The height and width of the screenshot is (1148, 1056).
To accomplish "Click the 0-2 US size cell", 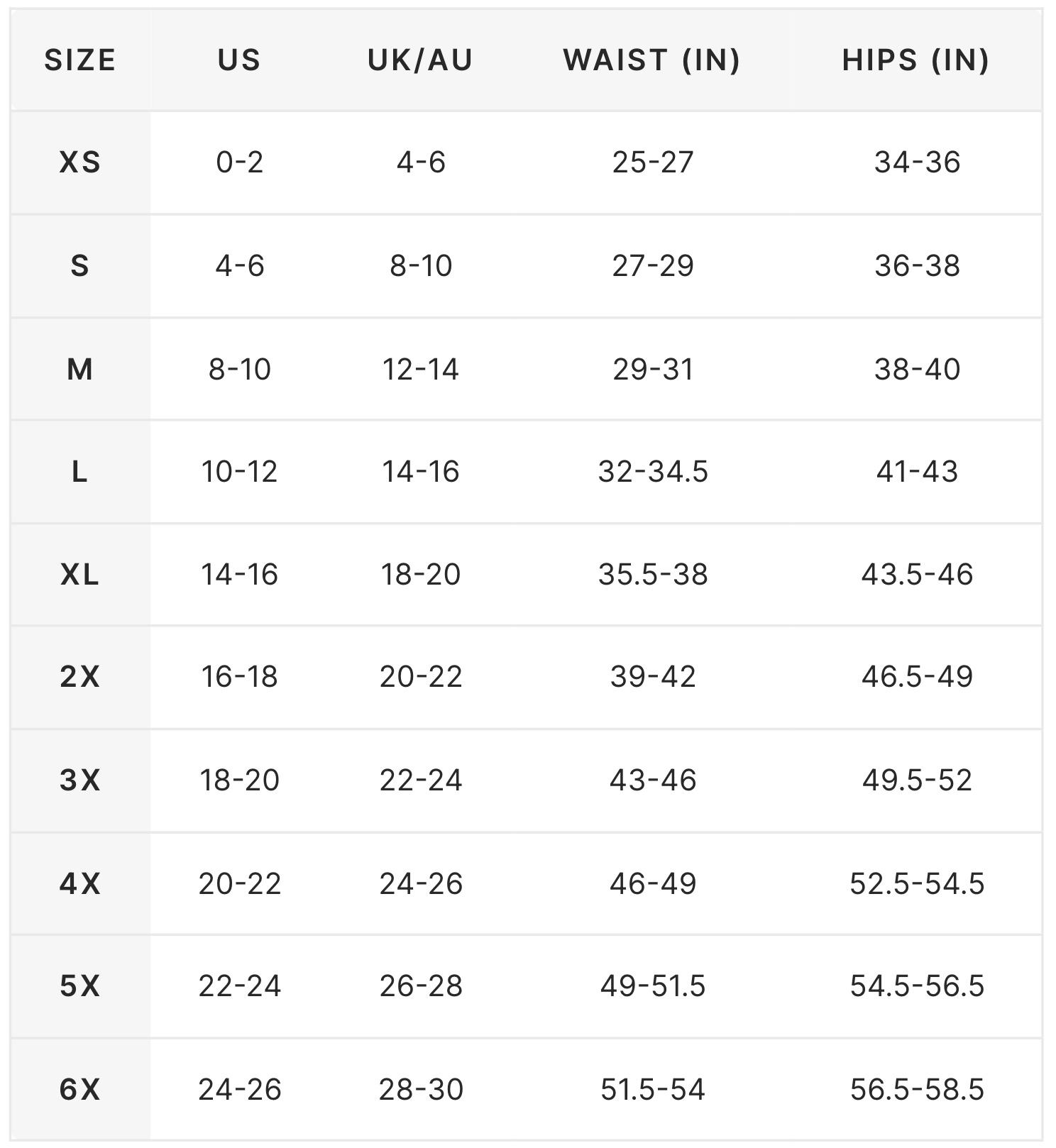I will (x=240, y=162).
